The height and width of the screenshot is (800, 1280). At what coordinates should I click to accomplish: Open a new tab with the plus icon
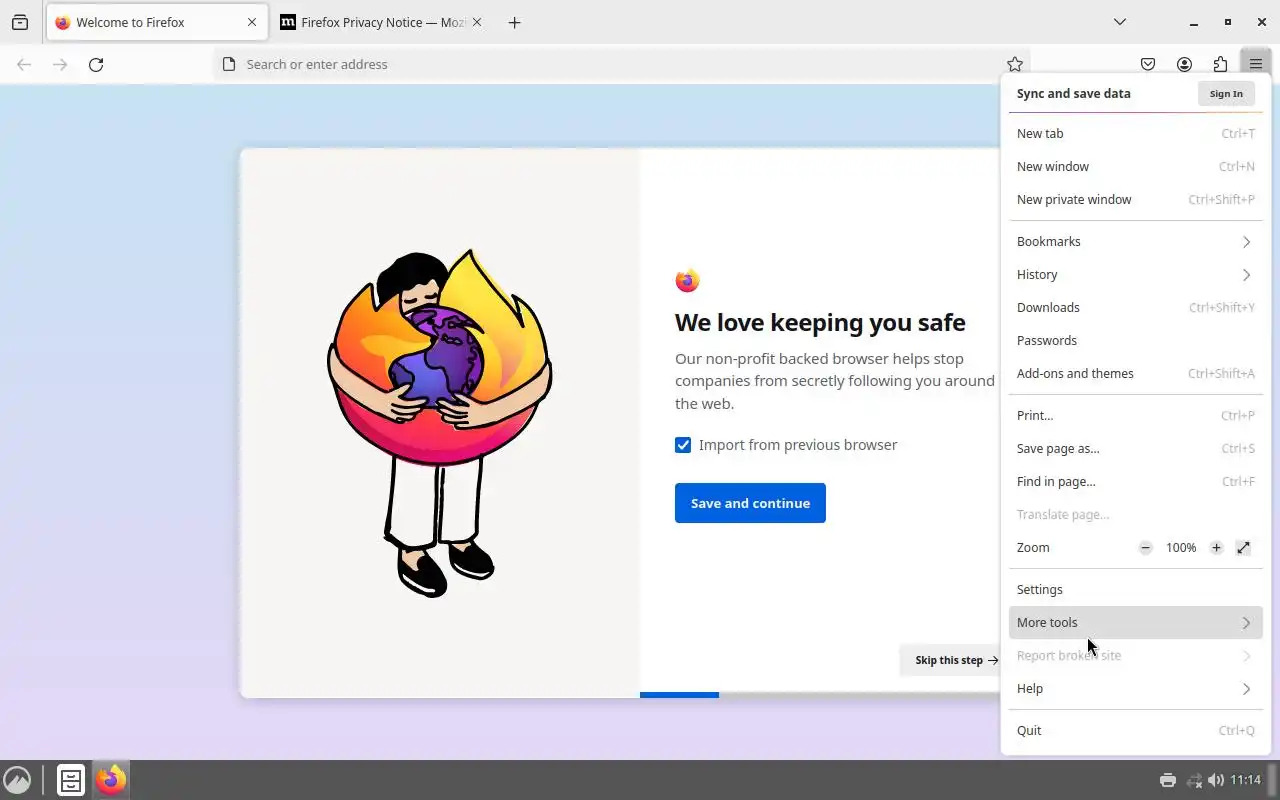(514, 22)
